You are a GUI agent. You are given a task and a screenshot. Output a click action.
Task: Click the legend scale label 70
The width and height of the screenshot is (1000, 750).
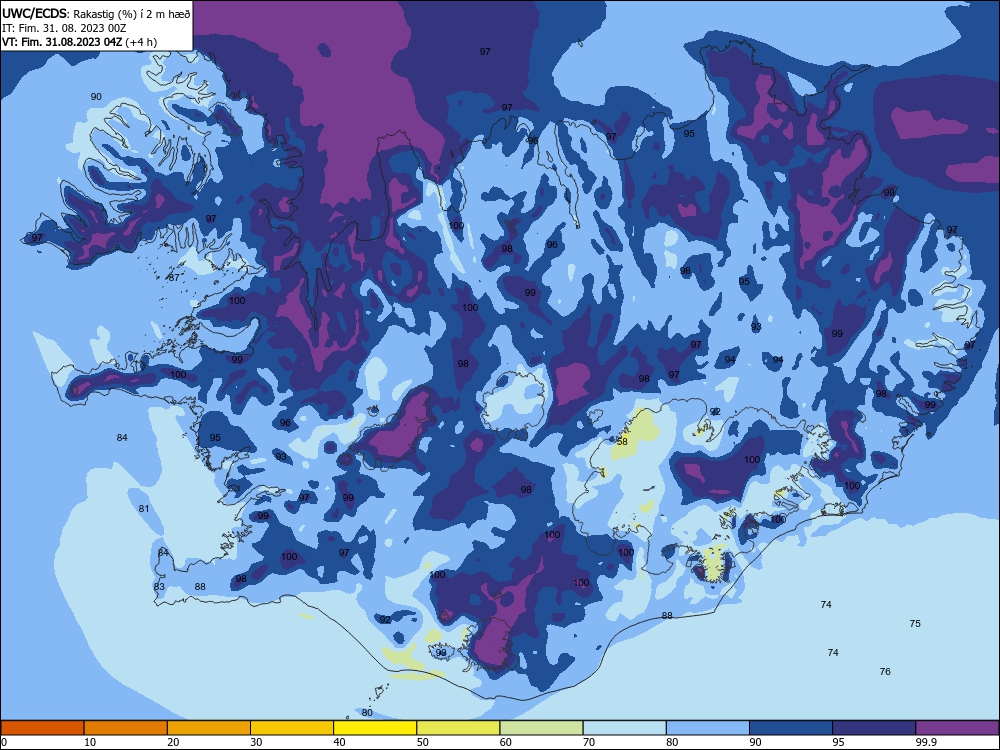(589, 742)
